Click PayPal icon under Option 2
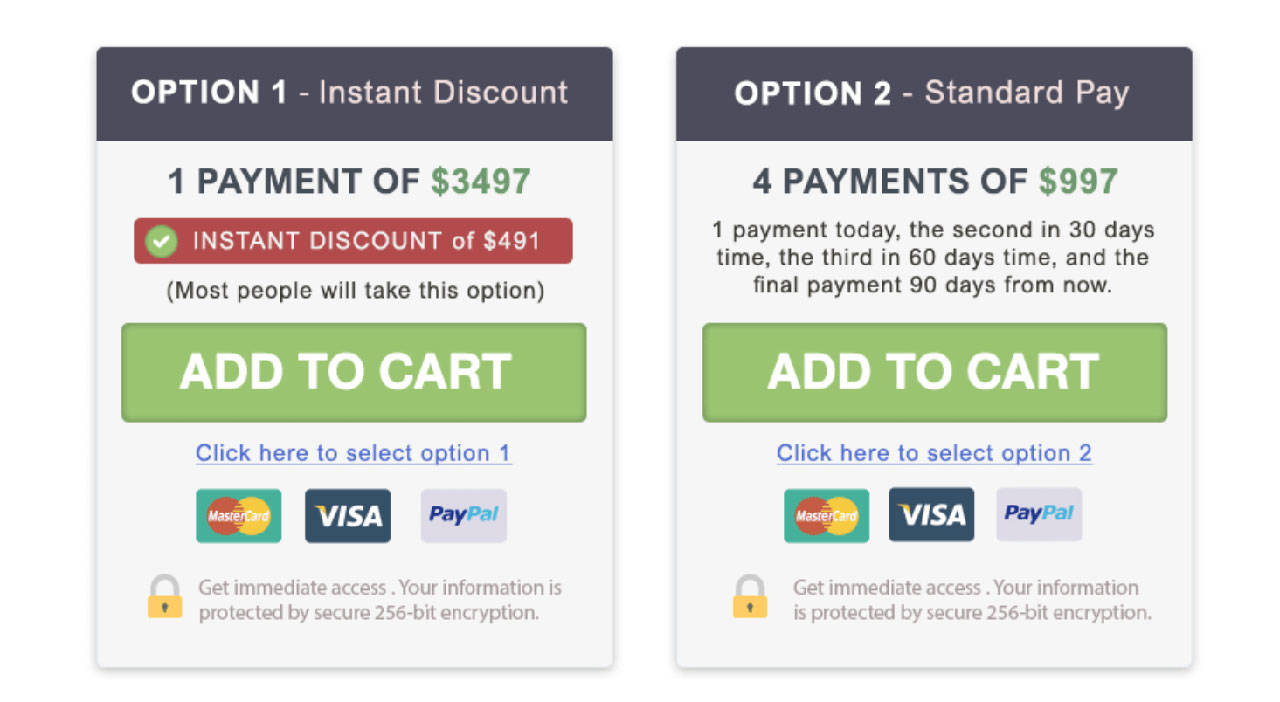The height and width of the screenshot is (702, 1280). (x=1039, y=514)
